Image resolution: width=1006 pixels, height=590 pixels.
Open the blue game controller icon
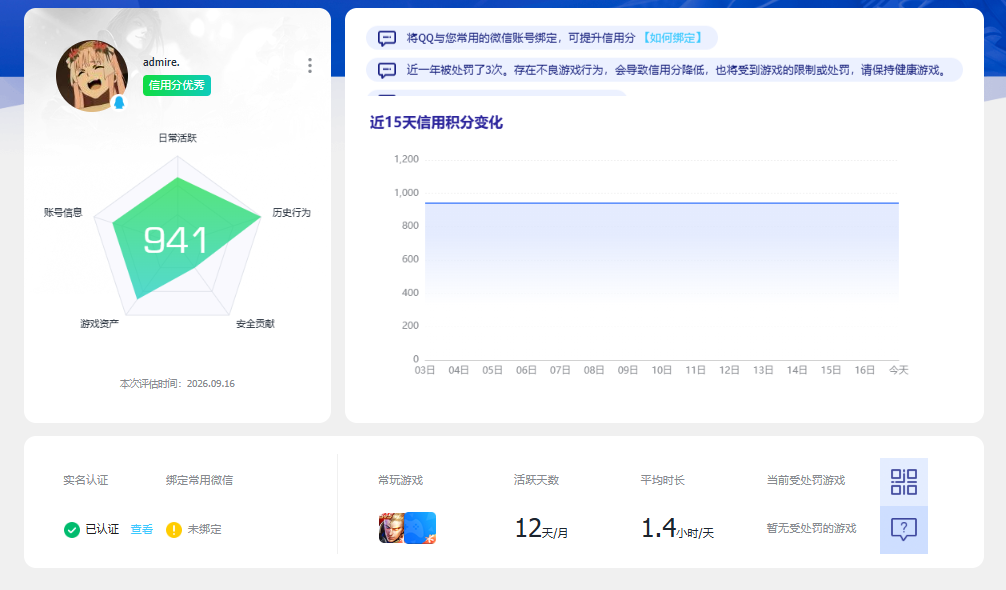420,528
